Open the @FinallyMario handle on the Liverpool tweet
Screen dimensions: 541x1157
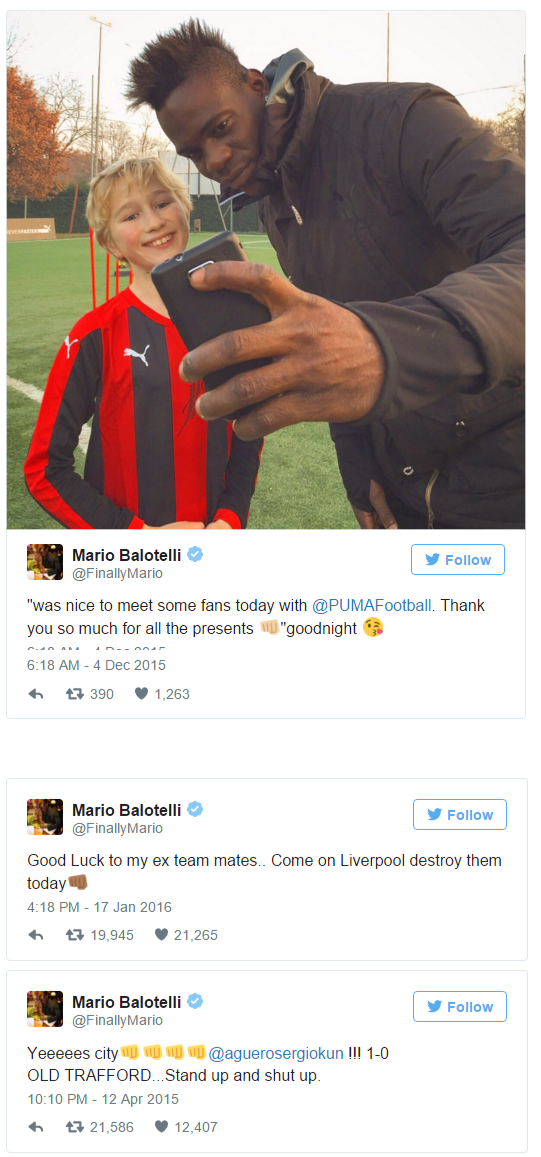coord(117,829)
